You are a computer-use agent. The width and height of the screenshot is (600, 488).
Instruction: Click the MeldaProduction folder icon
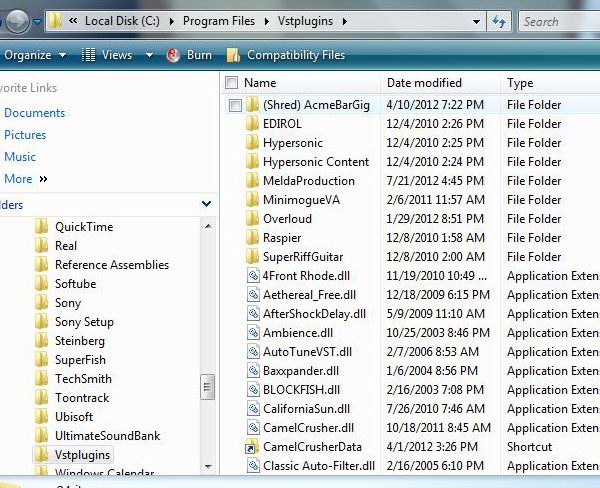pos(253,181)
